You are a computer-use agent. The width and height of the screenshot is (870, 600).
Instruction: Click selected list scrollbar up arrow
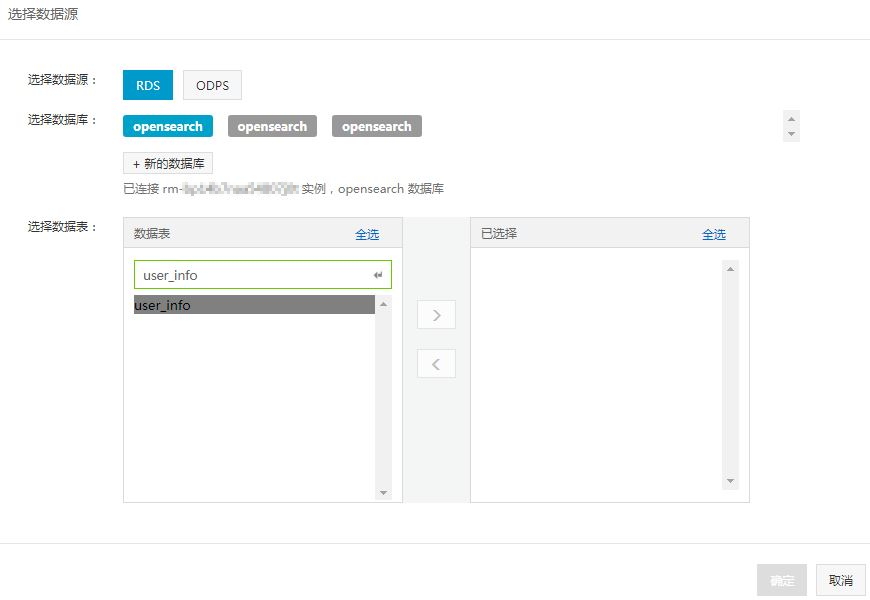[x=730, y=269]
